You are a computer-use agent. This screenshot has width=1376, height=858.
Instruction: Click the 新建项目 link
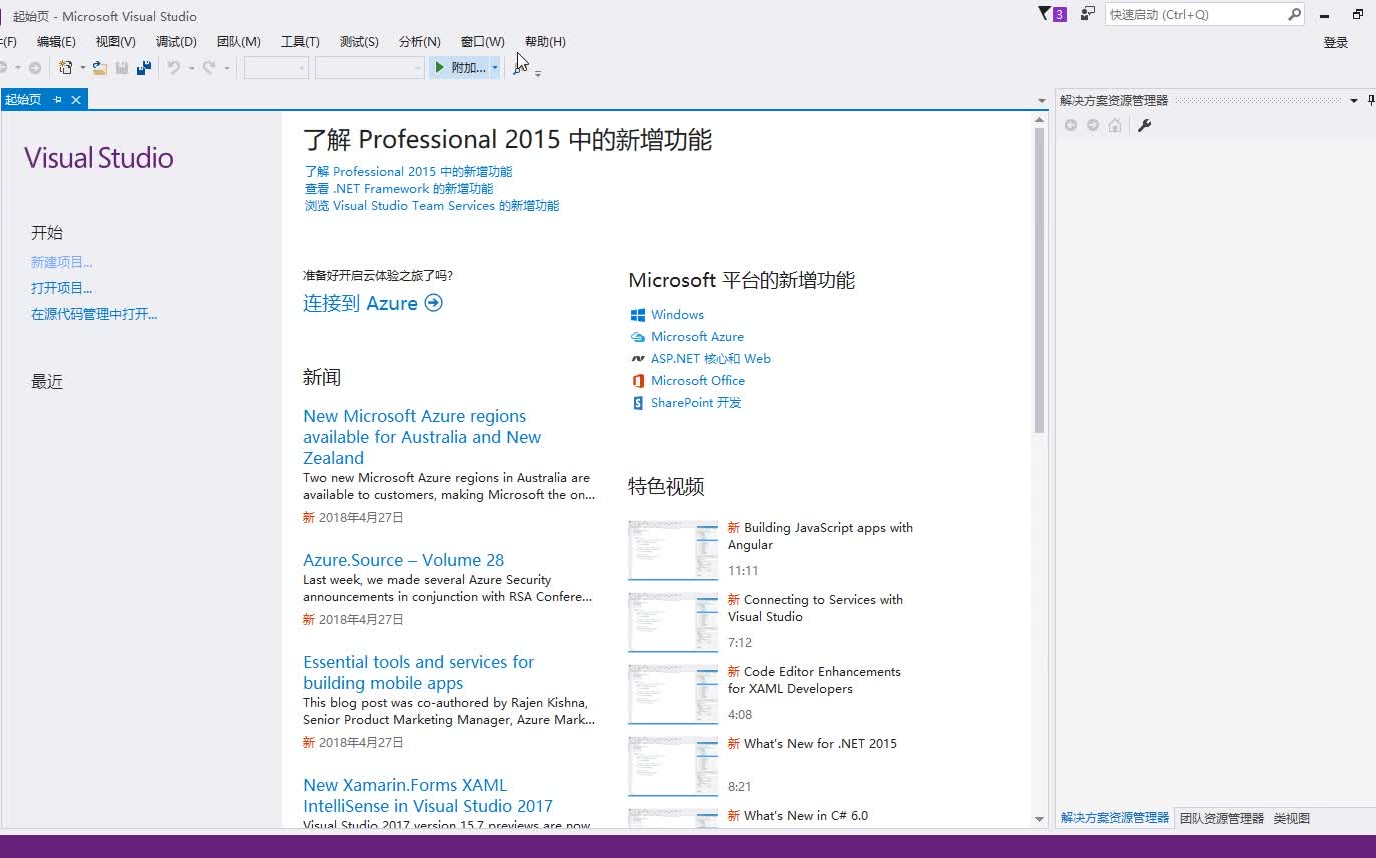[x=60, y=261]
